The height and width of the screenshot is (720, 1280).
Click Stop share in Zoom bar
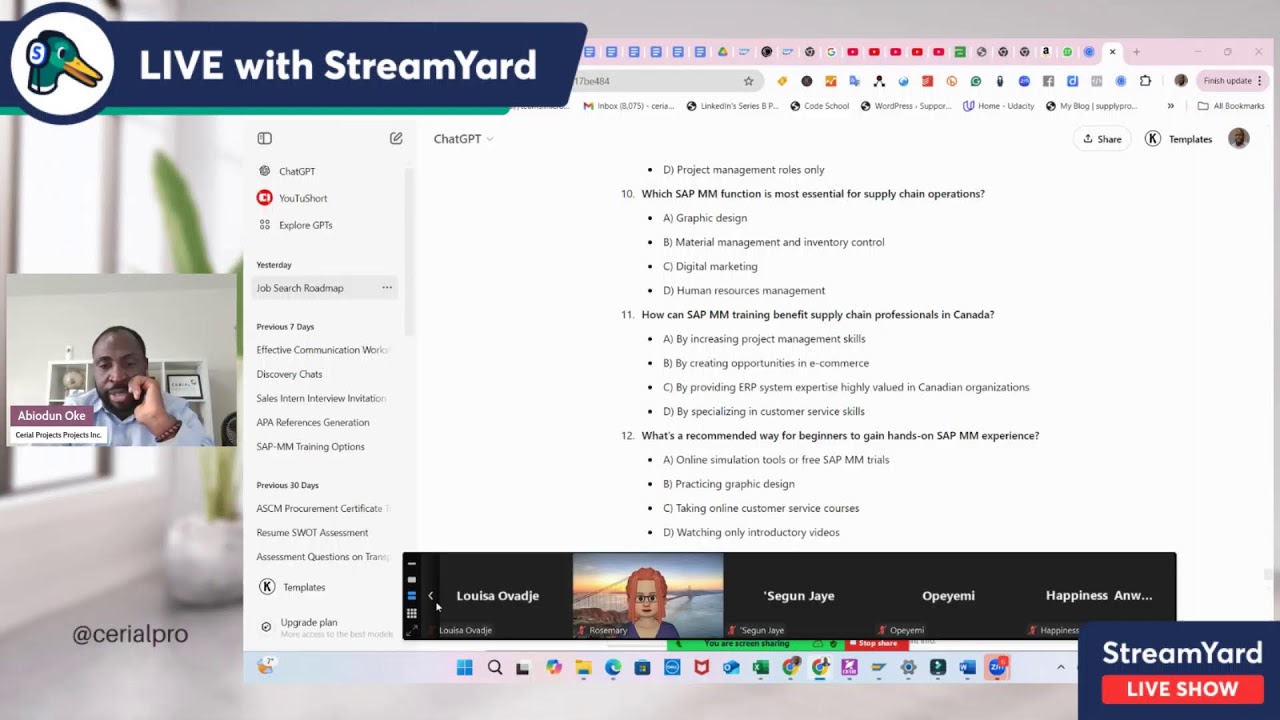(877, 643)
